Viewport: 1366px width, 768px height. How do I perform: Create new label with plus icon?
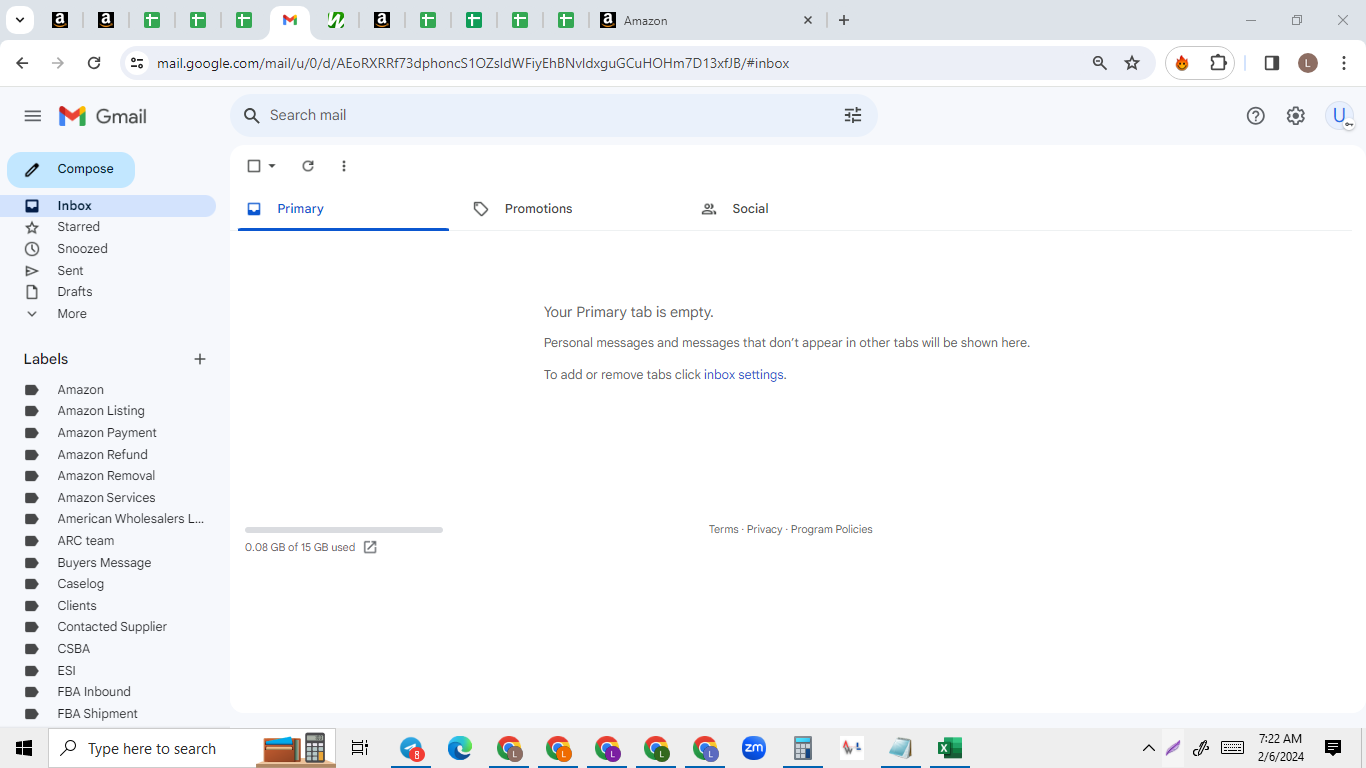click(200, 359)
